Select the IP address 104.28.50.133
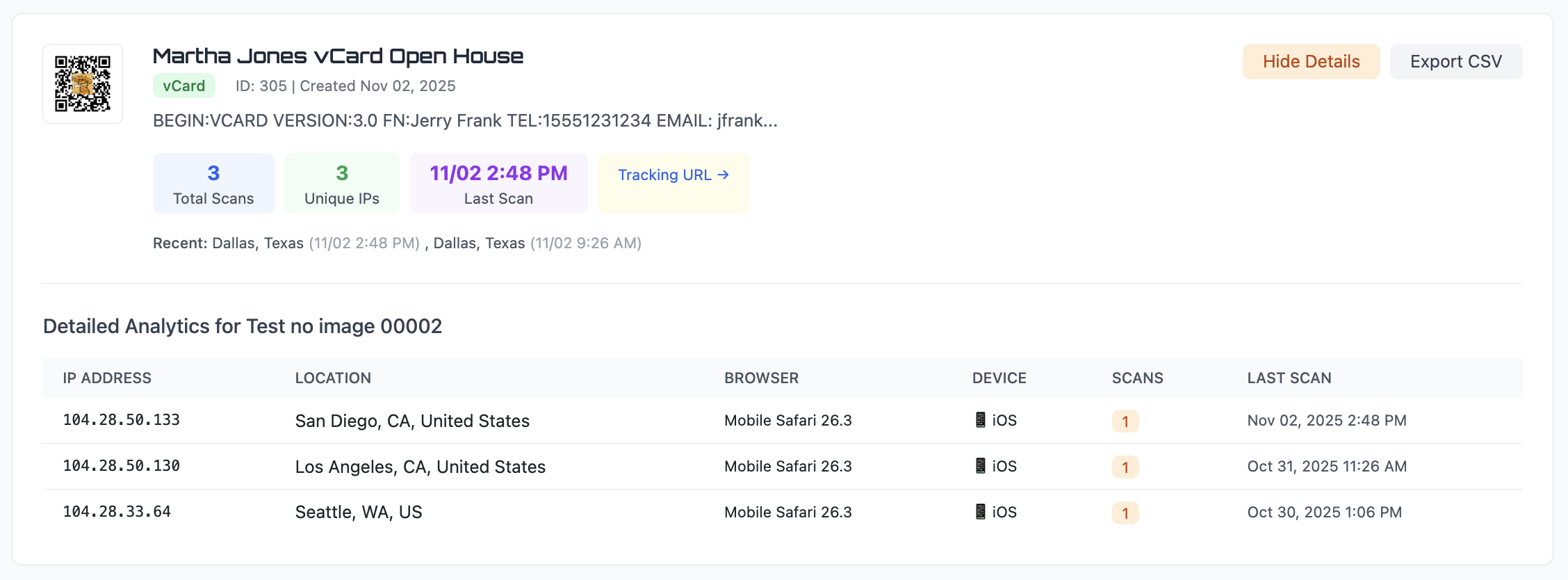 click(x=122, y=420)
